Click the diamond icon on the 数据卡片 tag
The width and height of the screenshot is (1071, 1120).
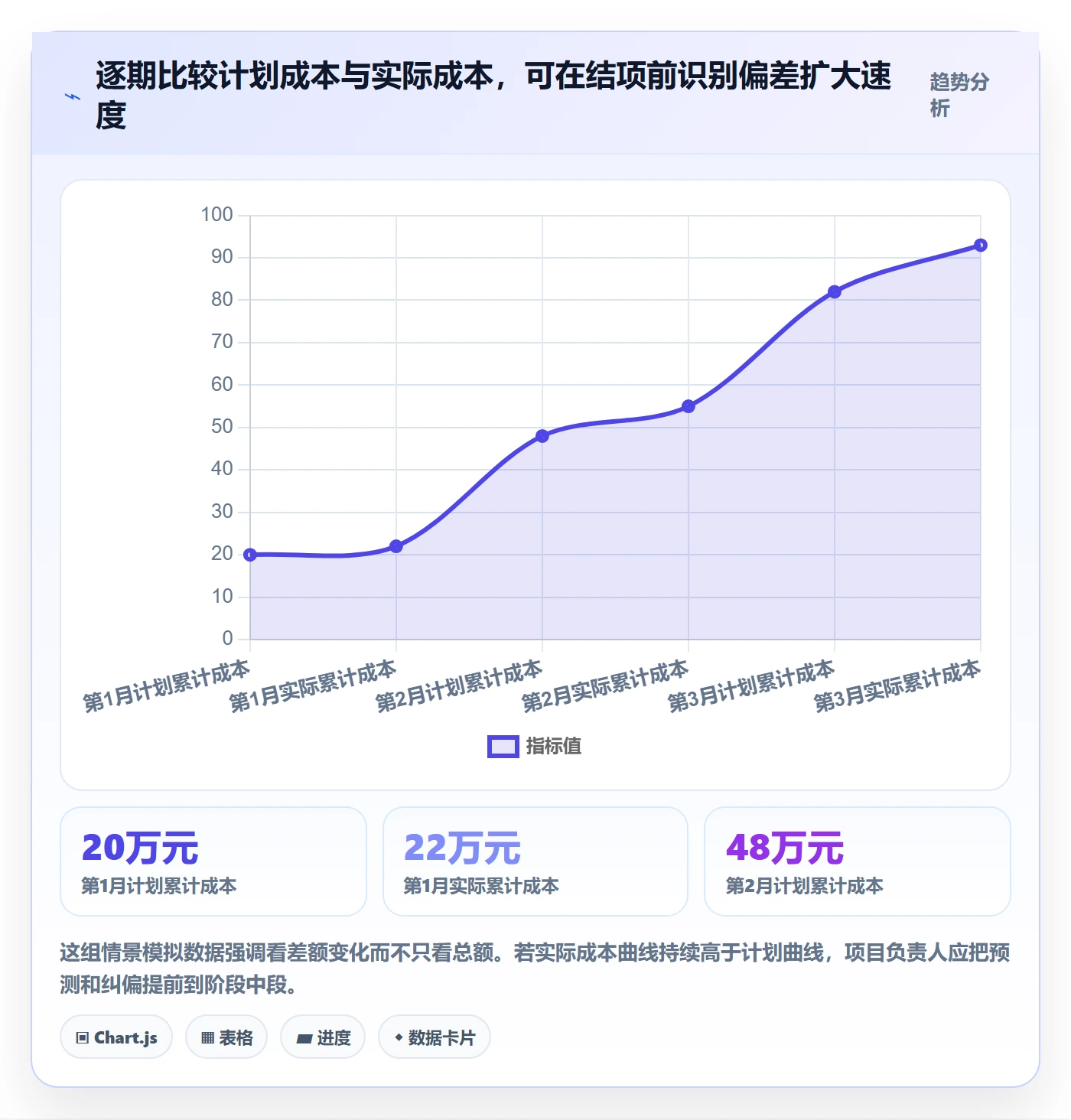[x=399, y=1037]
